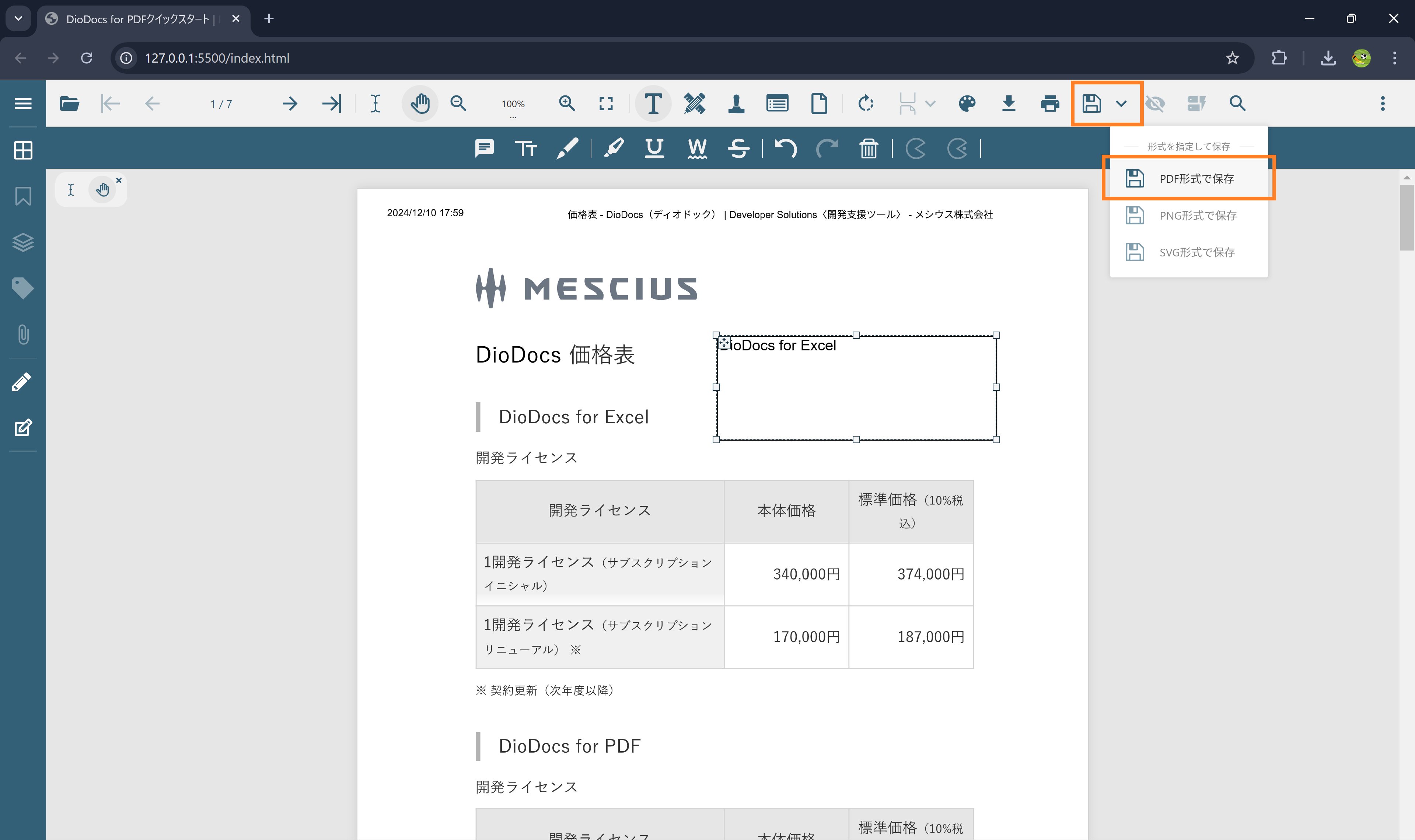1415x840 pixels.
Task: Zoom in on the document
Action: [x=567, y=104]
